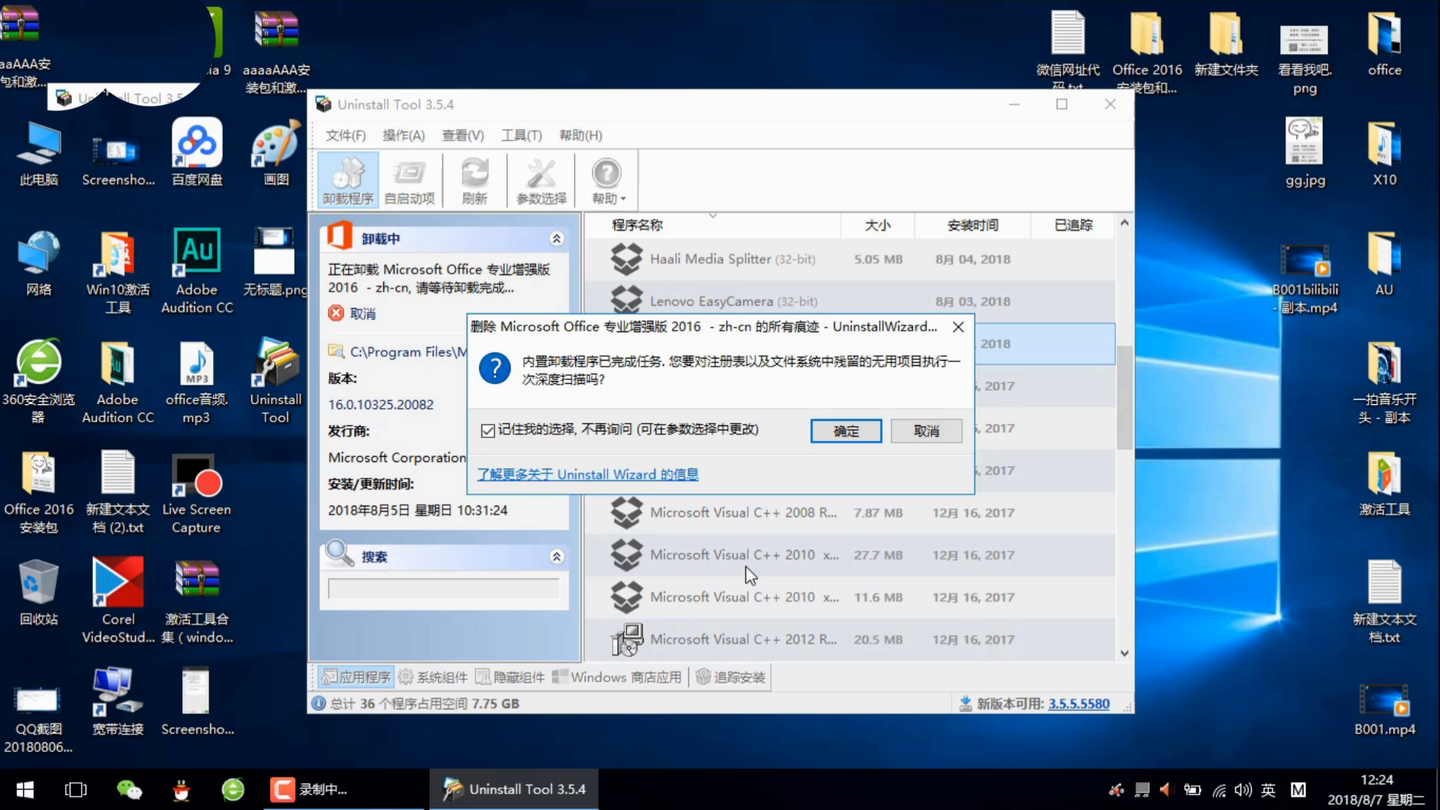Image resolution: width=1440 pixels, height=810 pixels.
Task: Click the 刷新 refresh toolbar icon
Action: click(x=475, y=181)
